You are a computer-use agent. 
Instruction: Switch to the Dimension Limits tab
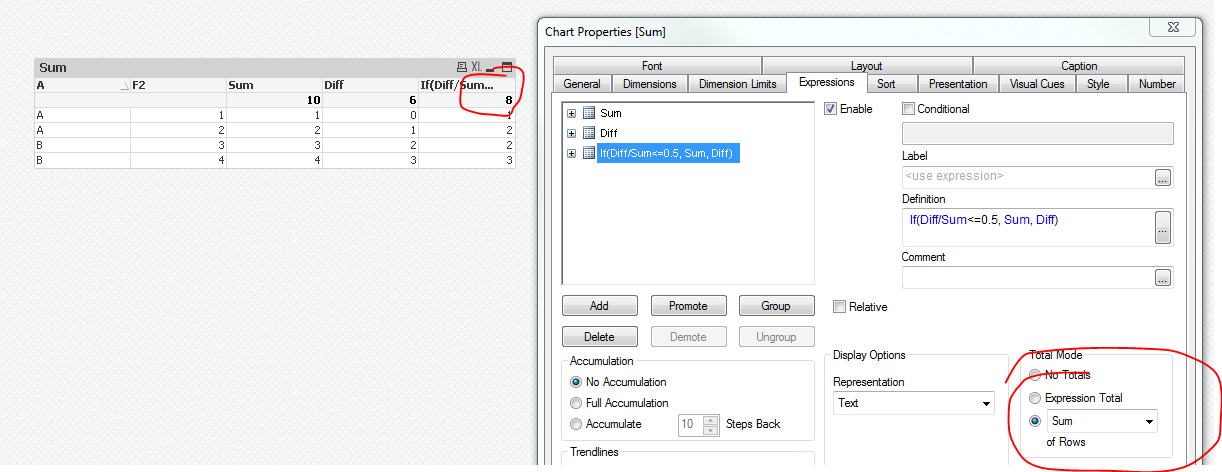point(737,84)
